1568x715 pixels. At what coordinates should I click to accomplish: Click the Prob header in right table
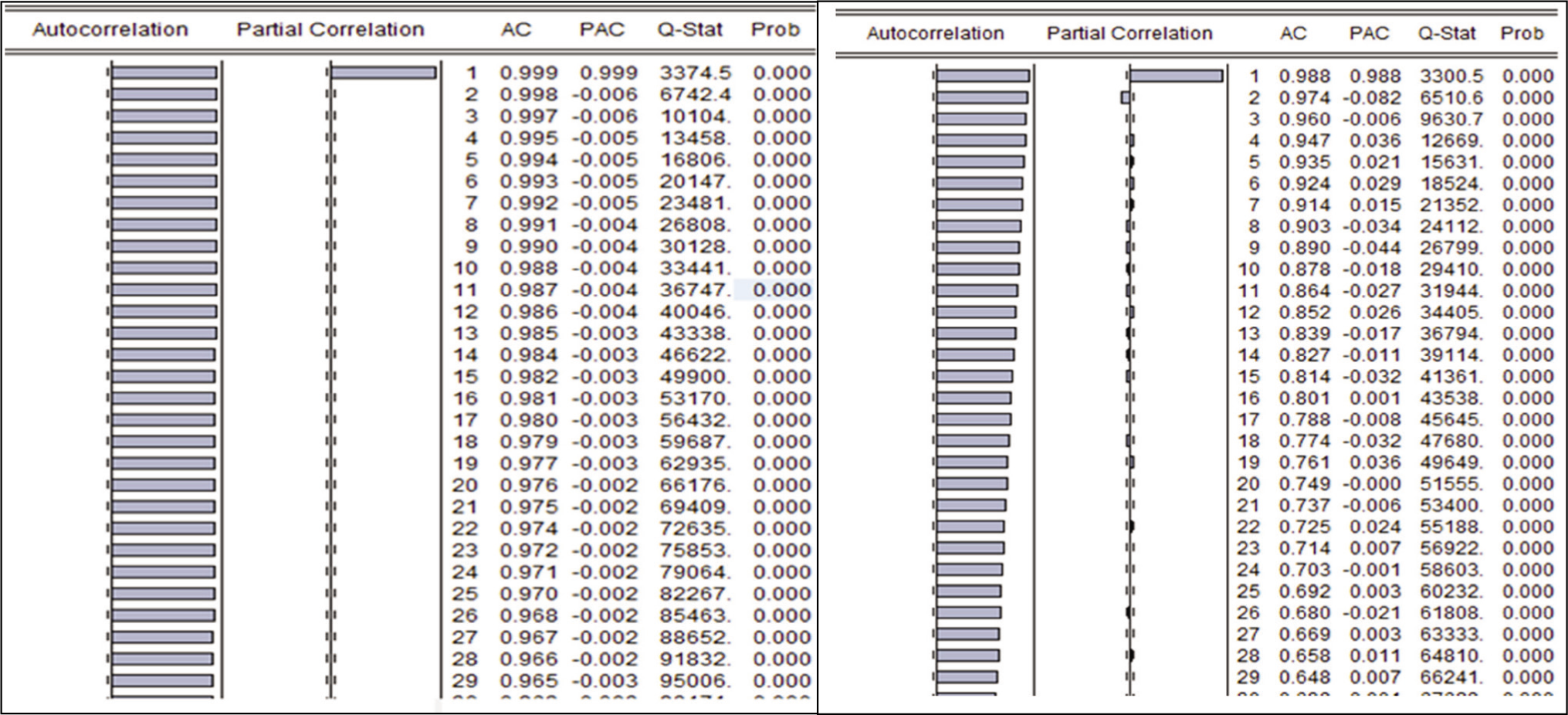coord(1522,33)
